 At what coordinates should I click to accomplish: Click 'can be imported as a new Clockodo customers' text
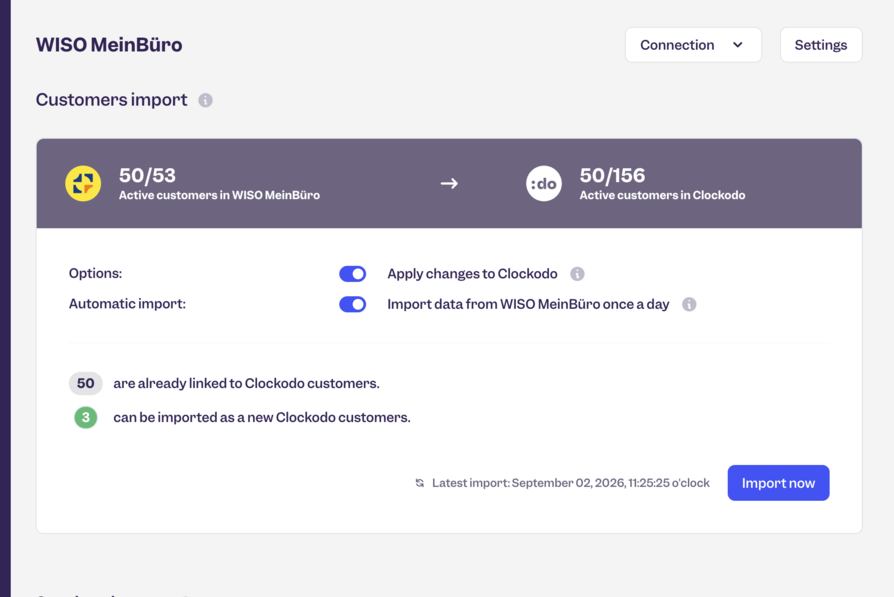262,417
